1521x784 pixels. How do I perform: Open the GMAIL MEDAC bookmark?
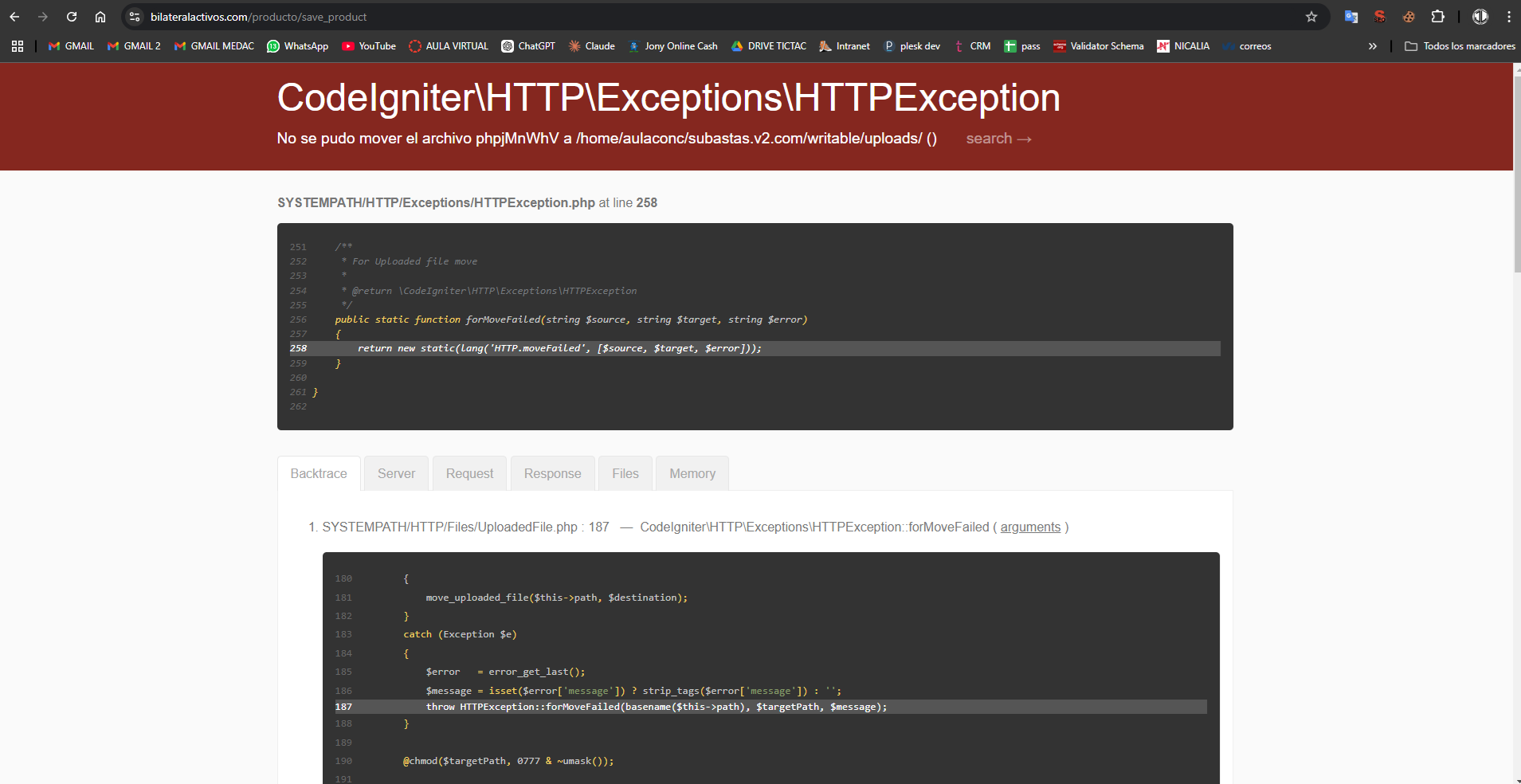(x=214, y=46)
